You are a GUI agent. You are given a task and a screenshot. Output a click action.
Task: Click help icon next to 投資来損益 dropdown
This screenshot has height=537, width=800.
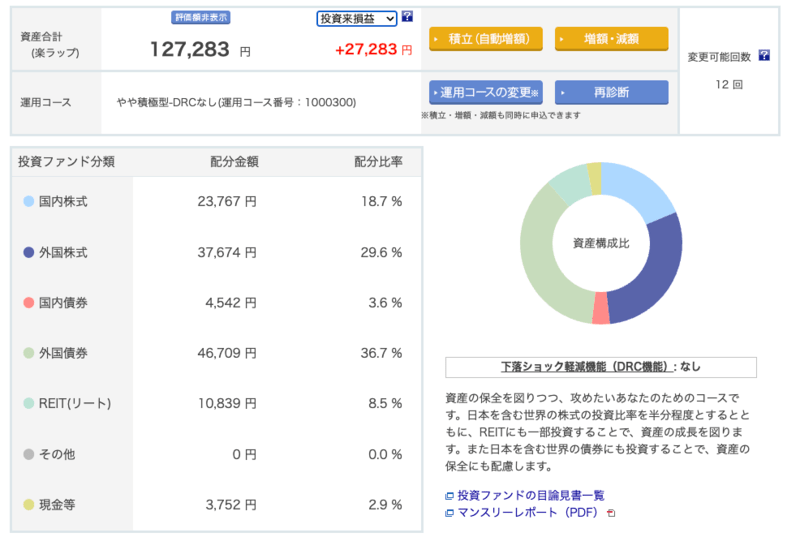pos(407,16)
